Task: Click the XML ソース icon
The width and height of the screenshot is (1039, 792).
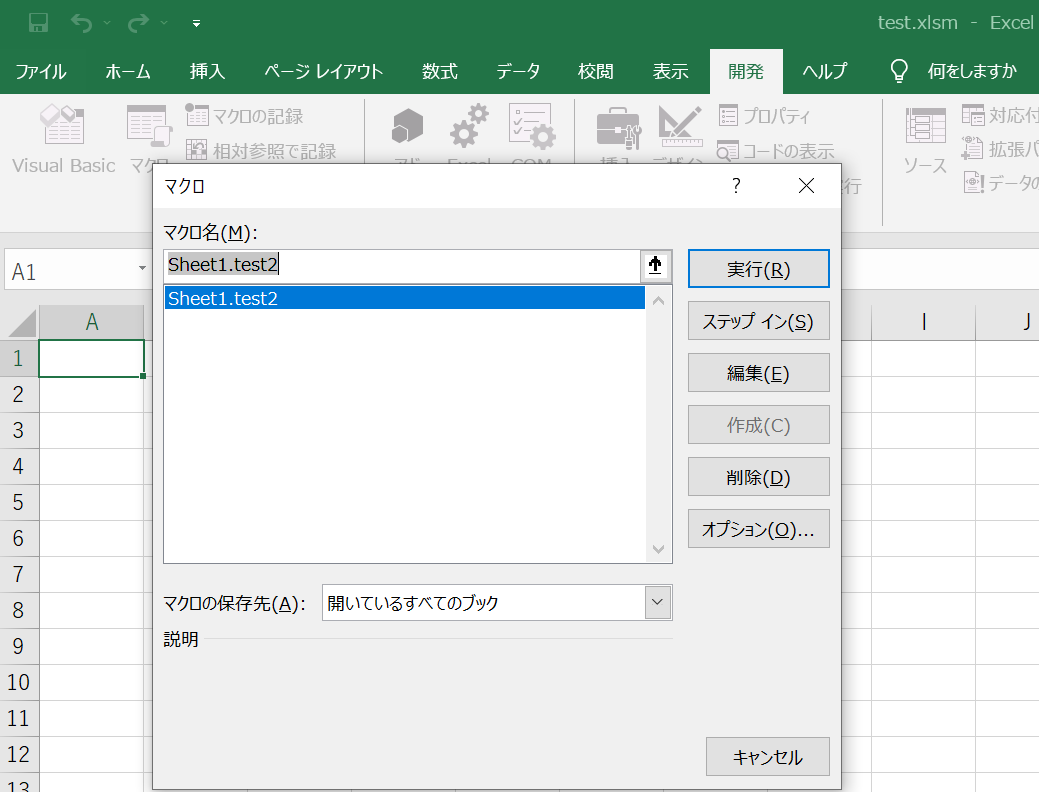Action: [925, 125]
